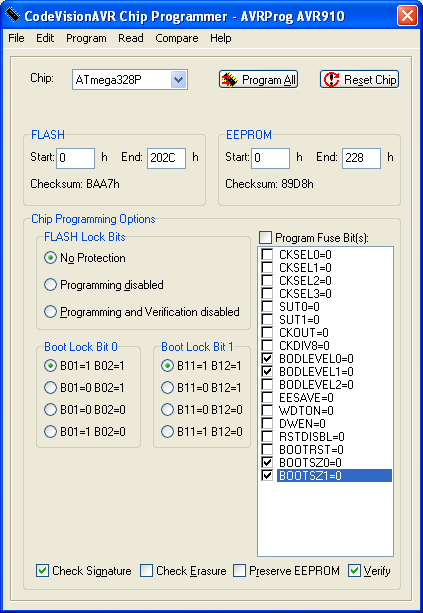Uncheck the BODLEVEL1=0 fuse checkbox
Screen dimensions: 423x613
tap(267, 371)
